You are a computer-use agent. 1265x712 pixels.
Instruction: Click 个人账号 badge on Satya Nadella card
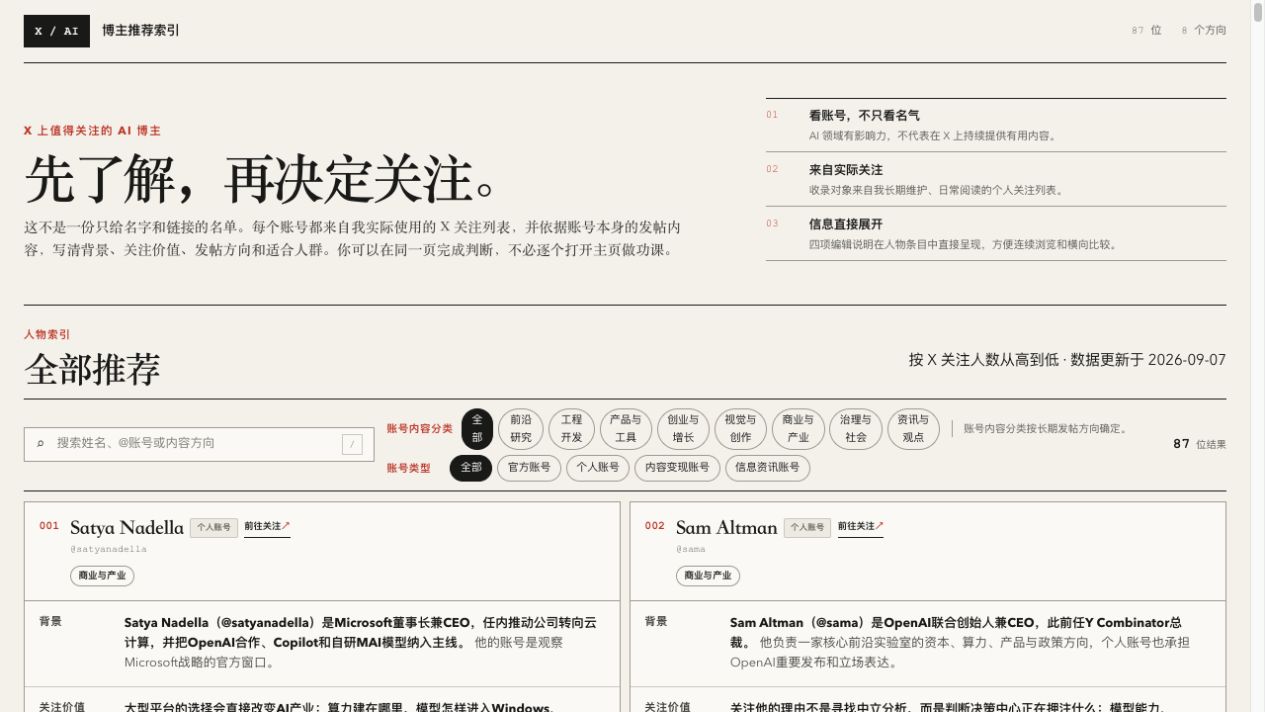pyautogui.click(x=214, y=528)
